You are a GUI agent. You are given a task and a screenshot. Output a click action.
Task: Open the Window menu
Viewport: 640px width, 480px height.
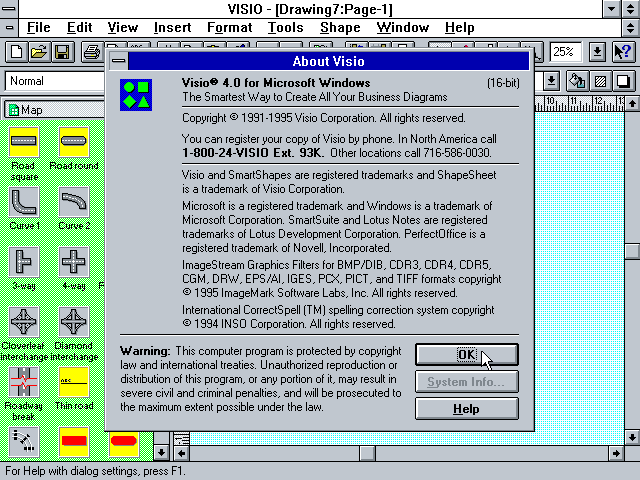coord(402,28)
